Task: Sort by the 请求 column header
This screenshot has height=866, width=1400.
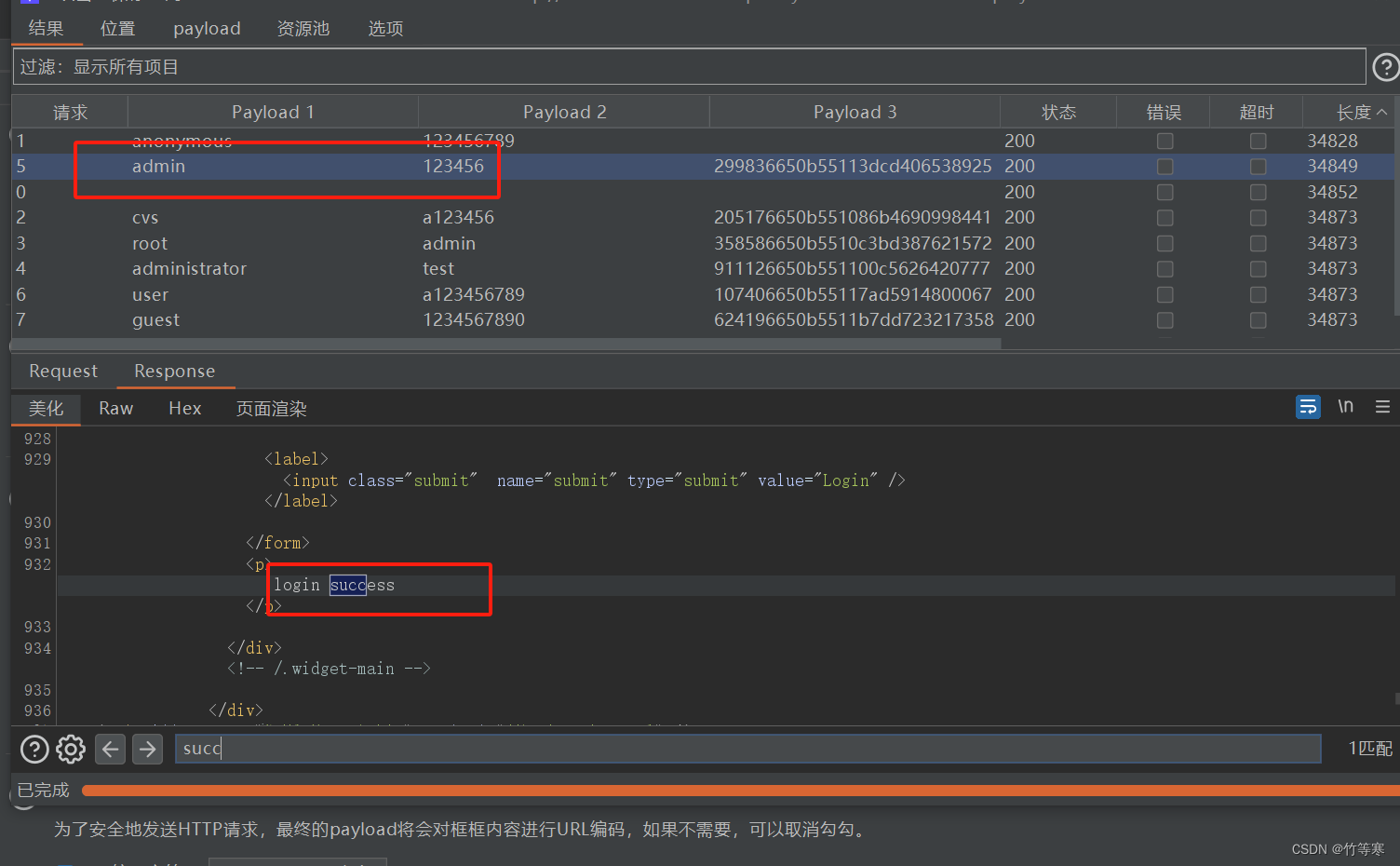Action: click(70, 112)
